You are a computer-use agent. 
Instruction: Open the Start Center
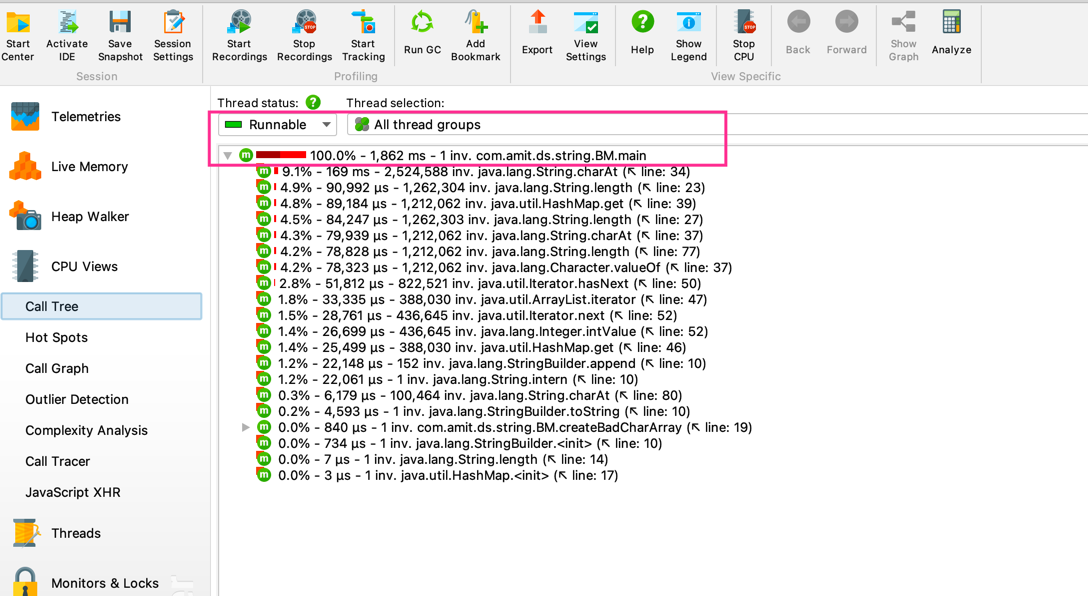(x=17, y=36)
